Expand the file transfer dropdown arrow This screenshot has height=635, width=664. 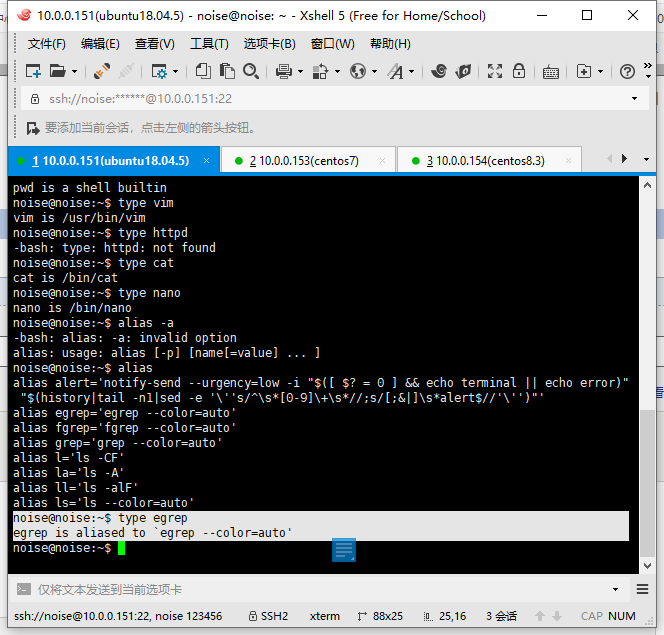338,72
